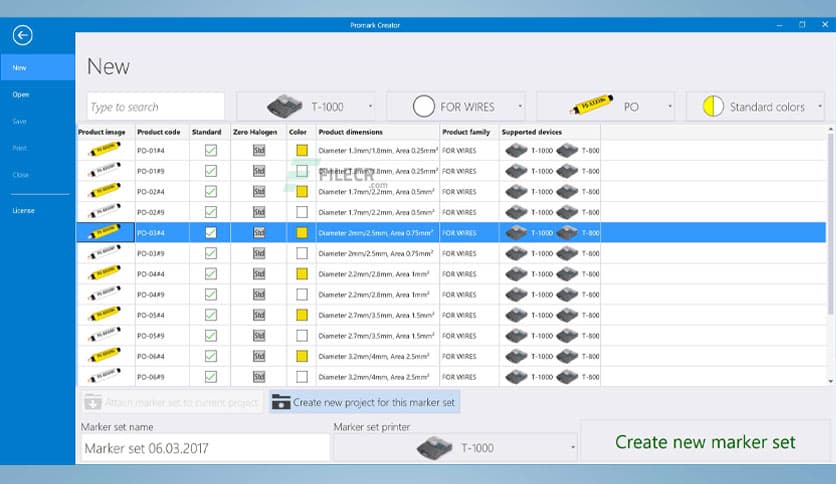836x484 pixels.
Task: Click the white marker image in row PO-05#9
Action: (104, 335)
